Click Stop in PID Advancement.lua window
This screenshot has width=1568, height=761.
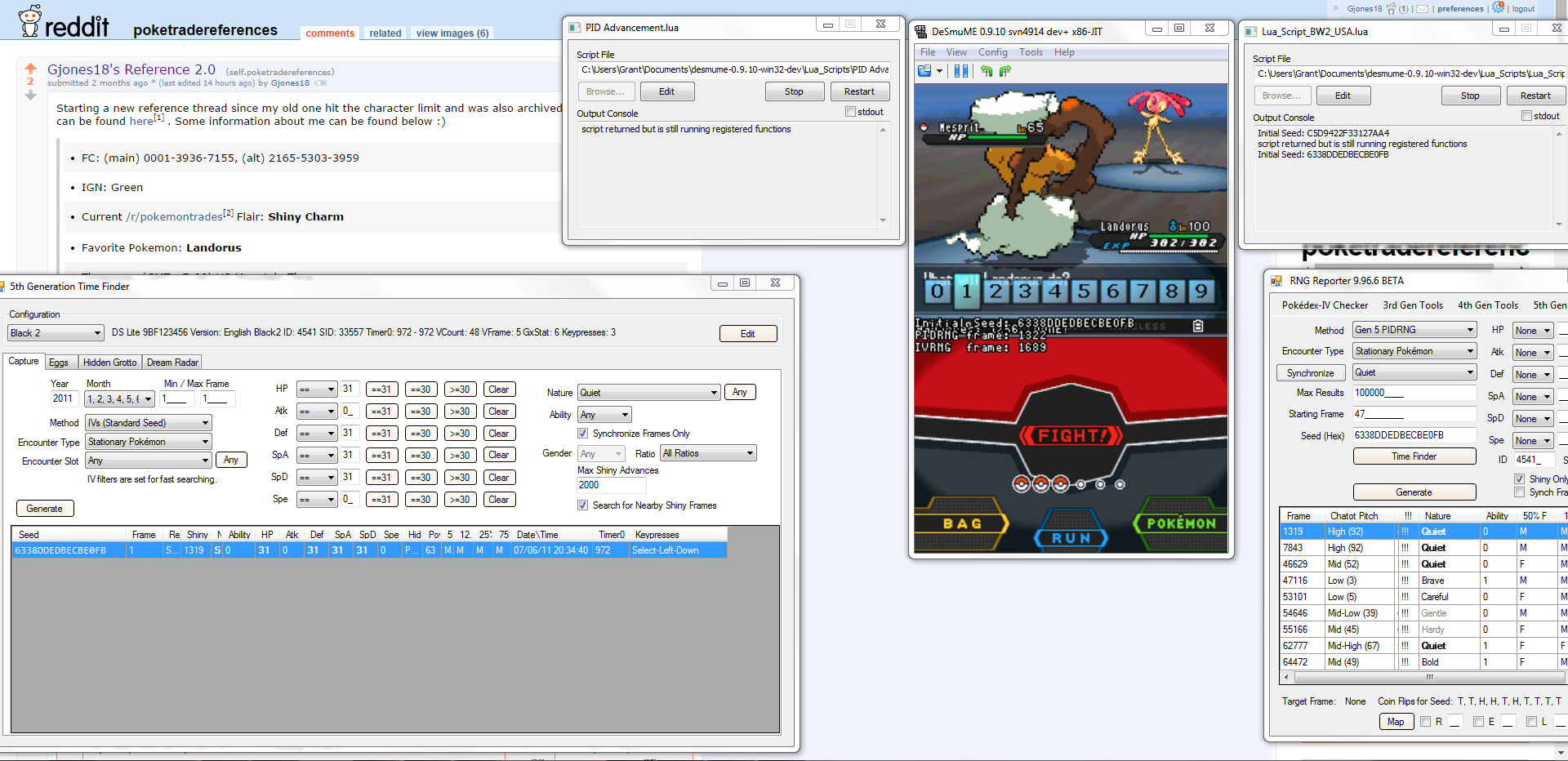tap(794, 91)
